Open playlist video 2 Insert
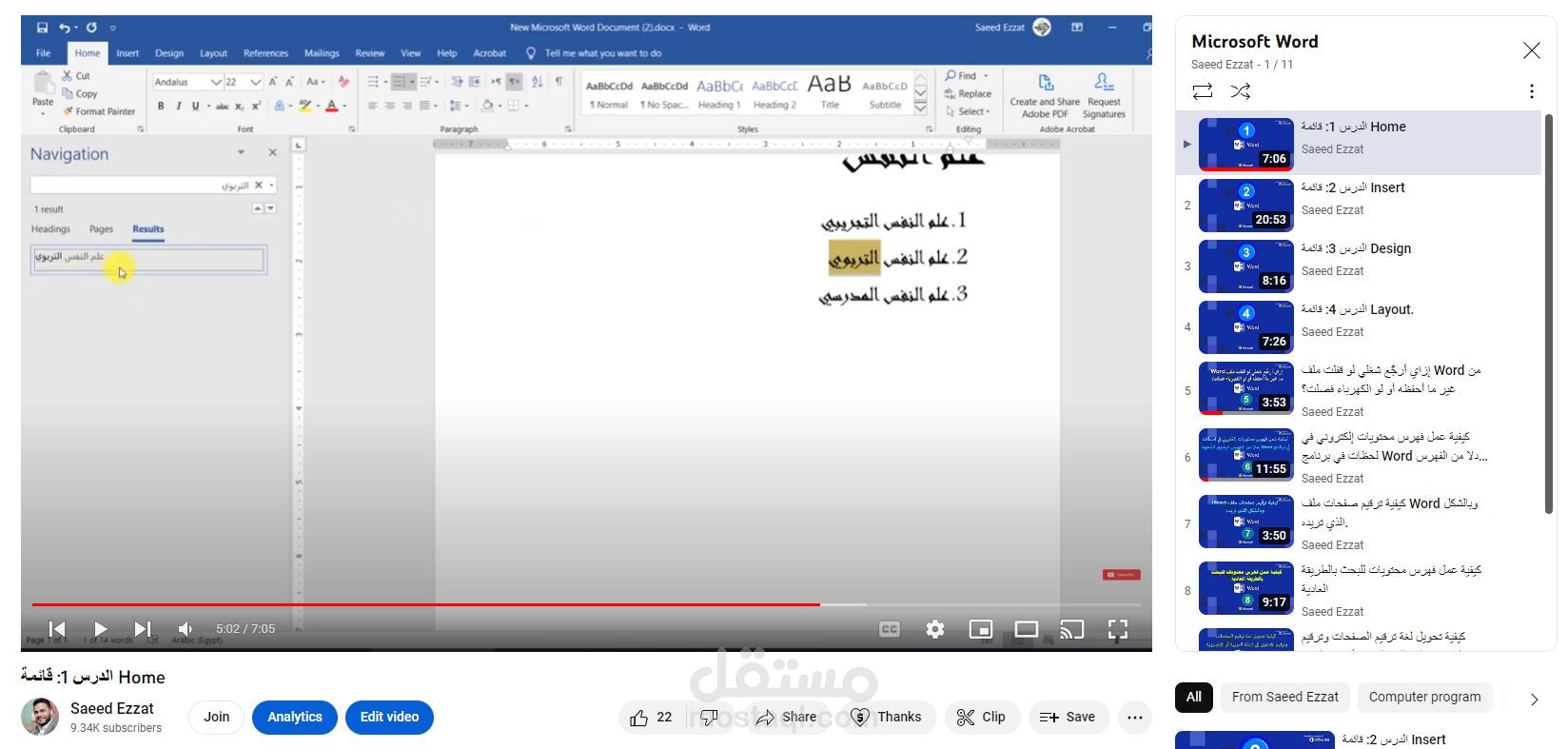The height and width of the screenshot is (749, 1568). (x=1359, y=204)
